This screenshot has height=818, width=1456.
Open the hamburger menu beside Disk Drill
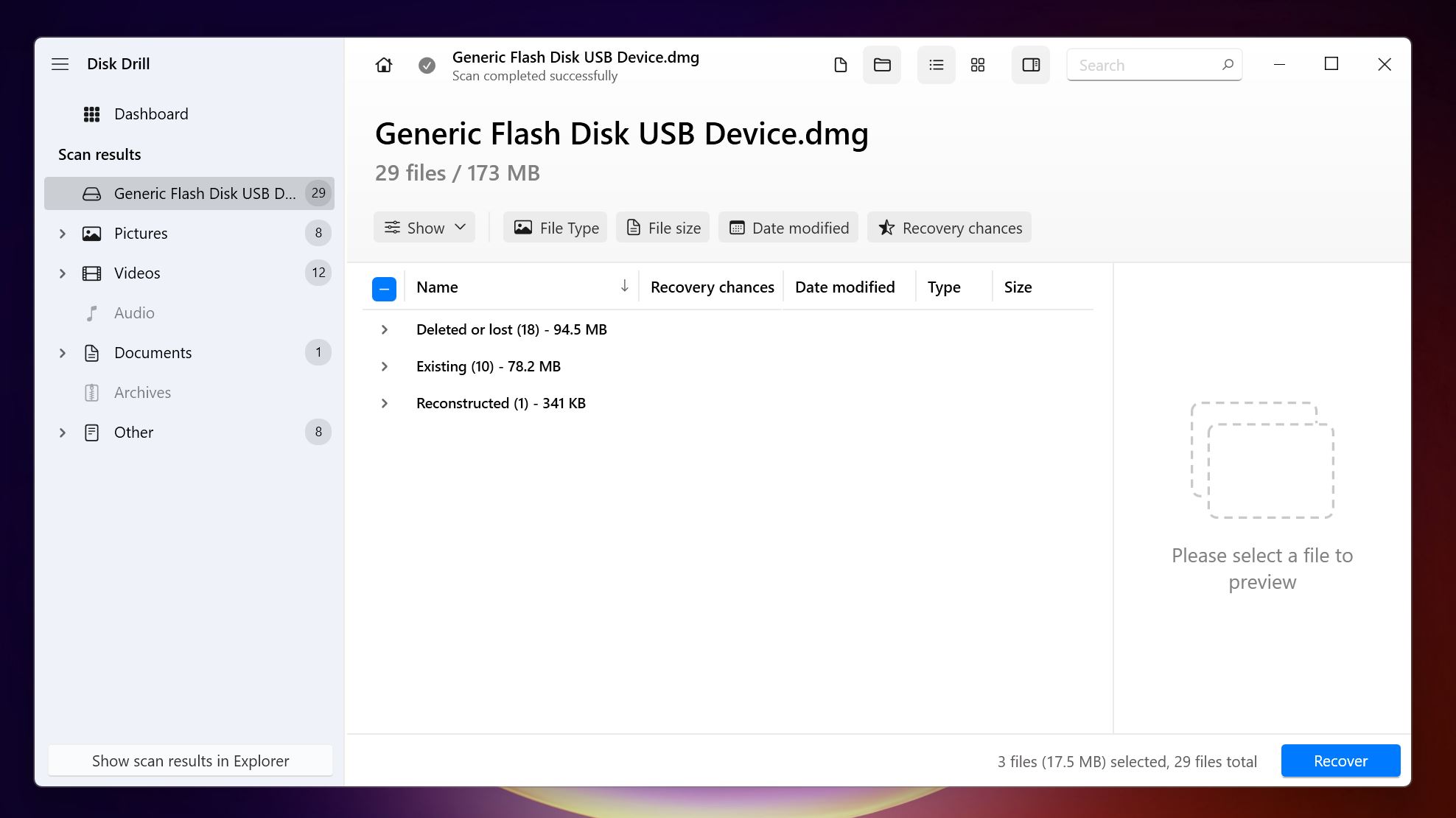60,64
